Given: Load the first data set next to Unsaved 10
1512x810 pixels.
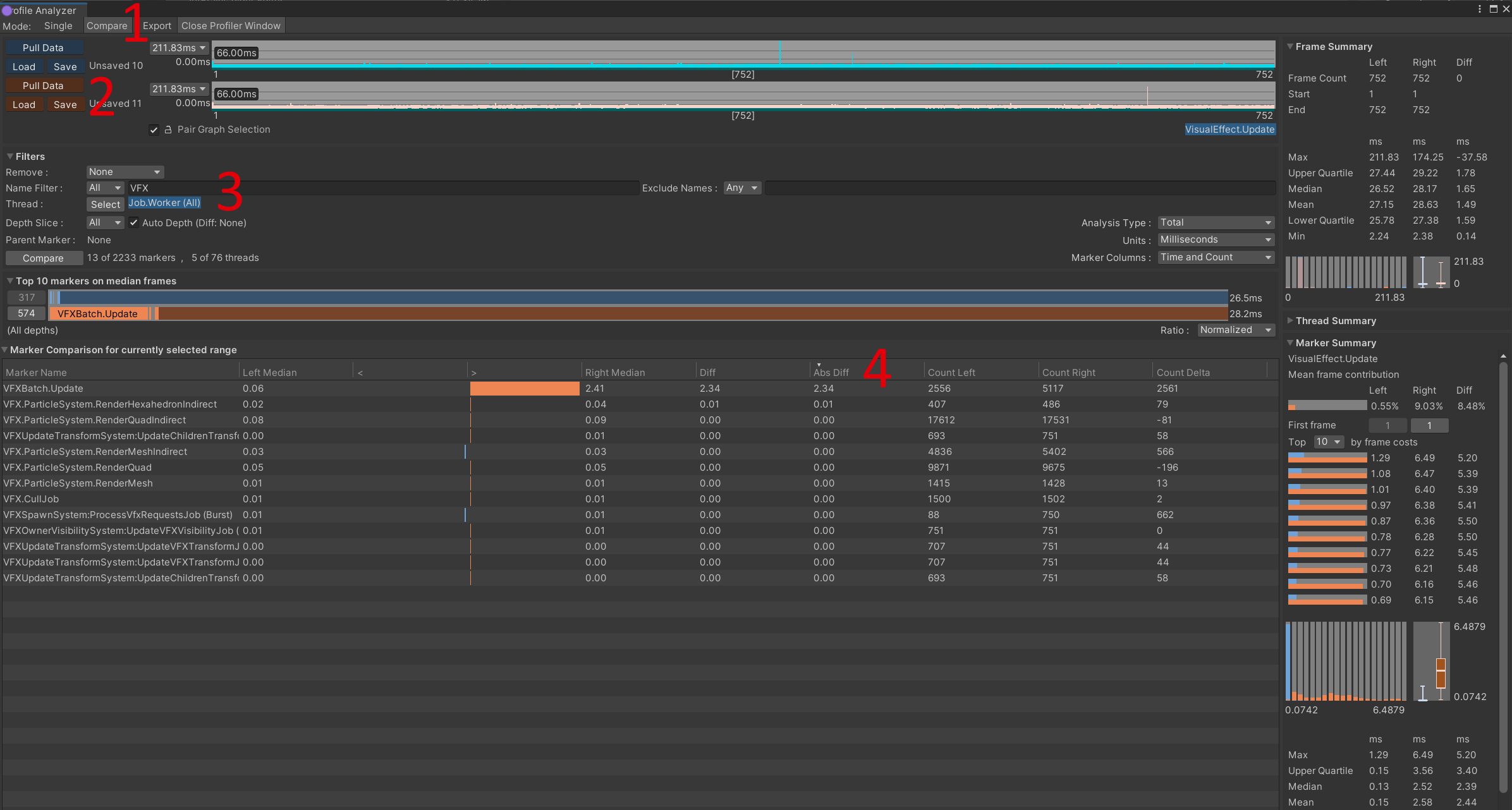Looking at the screenshot, I should (24, 67).
